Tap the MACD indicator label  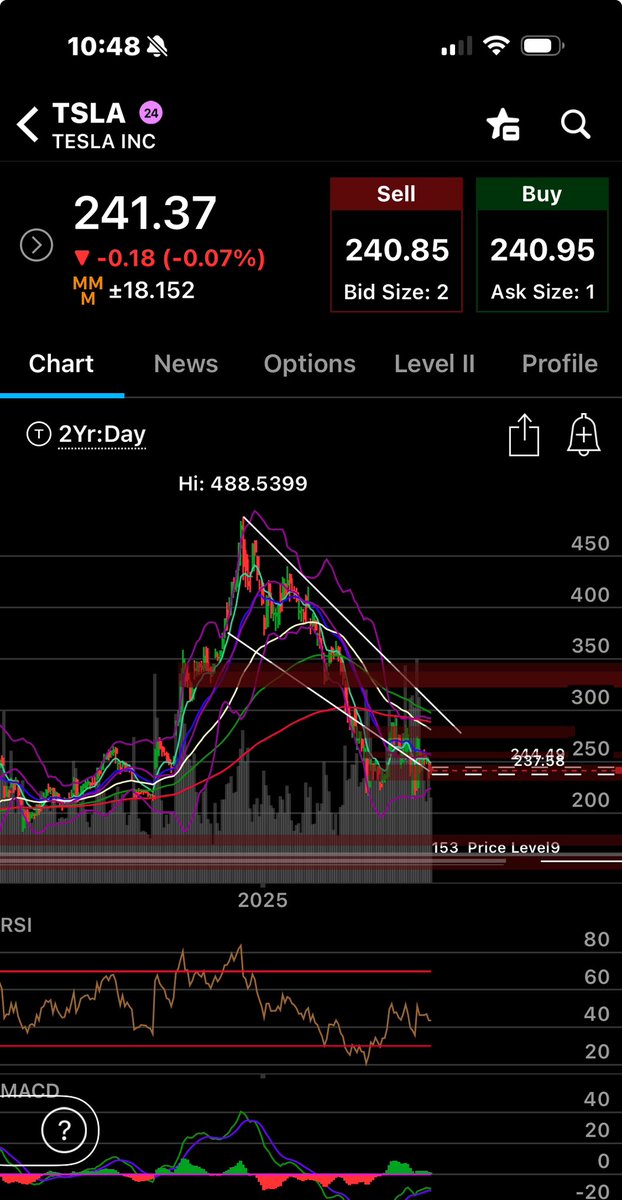30,1090
